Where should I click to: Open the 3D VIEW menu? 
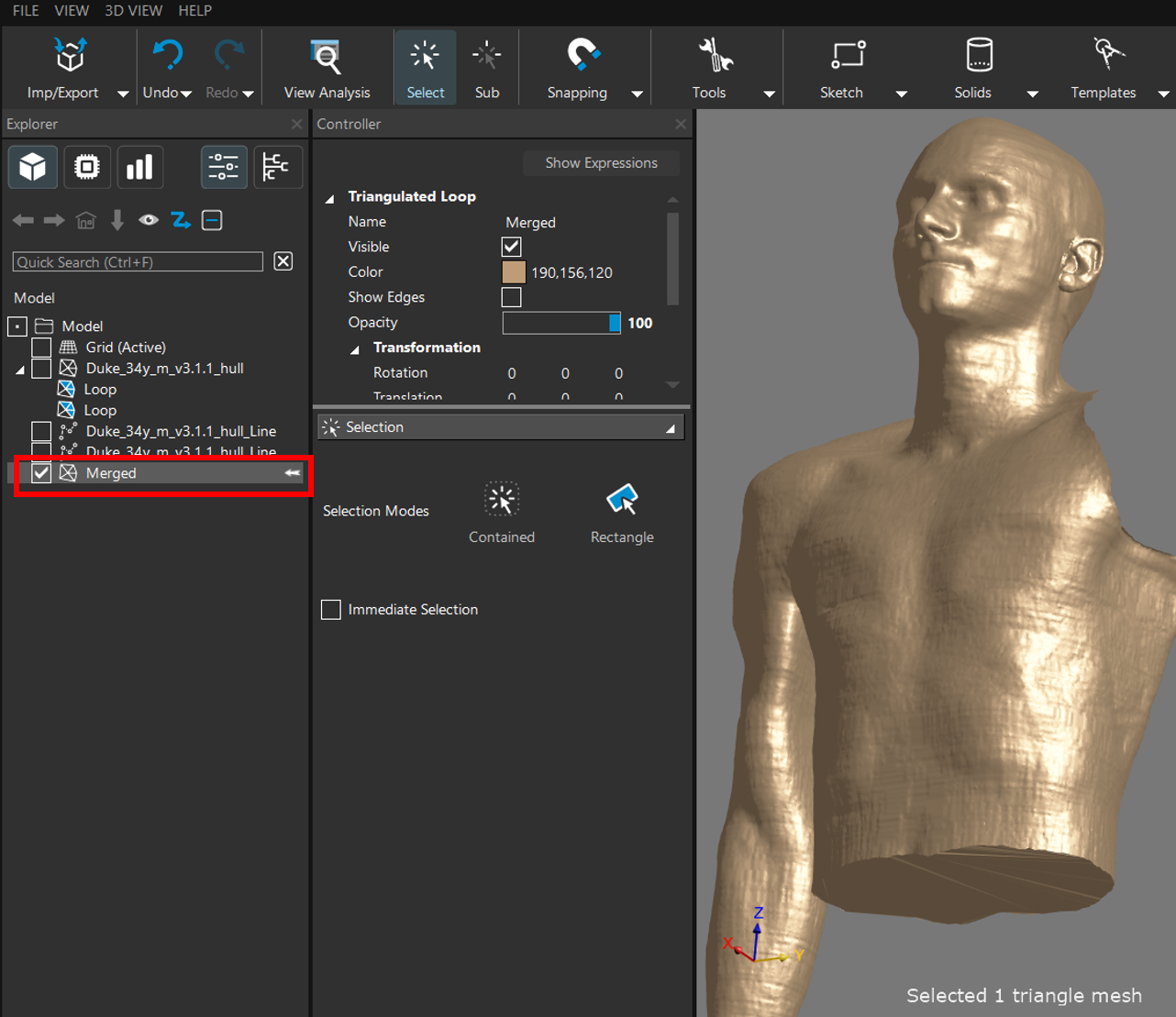[x=133, y=11]
